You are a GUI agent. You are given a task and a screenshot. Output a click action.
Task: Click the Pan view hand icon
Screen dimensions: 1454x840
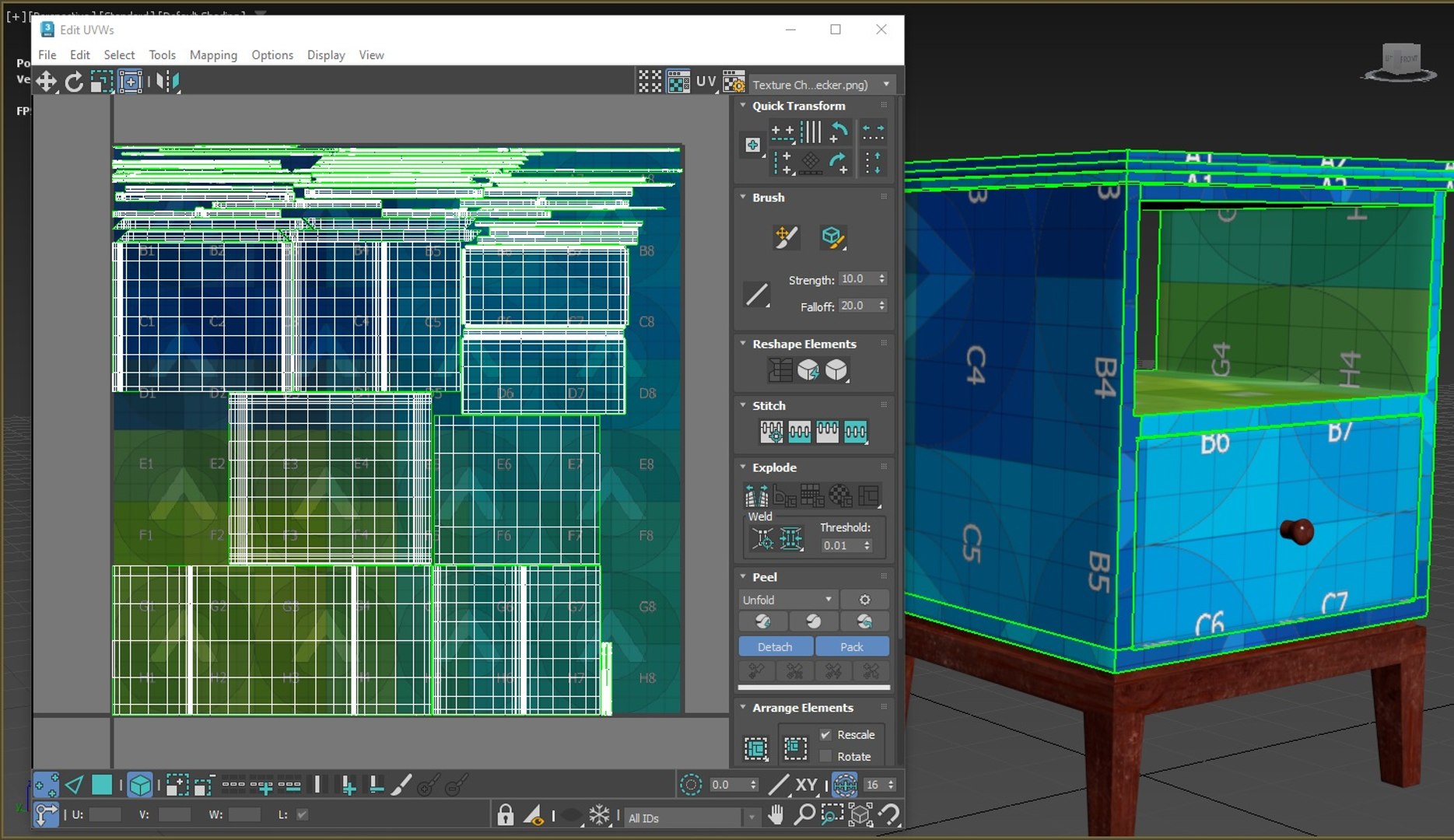coord(776,814)
